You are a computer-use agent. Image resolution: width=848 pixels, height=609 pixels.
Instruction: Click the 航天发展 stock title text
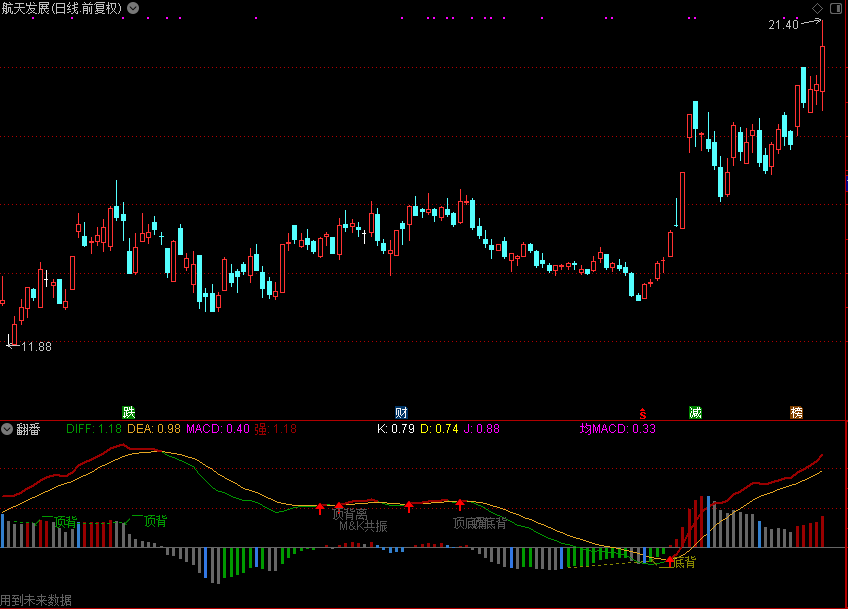click(28, 8)
